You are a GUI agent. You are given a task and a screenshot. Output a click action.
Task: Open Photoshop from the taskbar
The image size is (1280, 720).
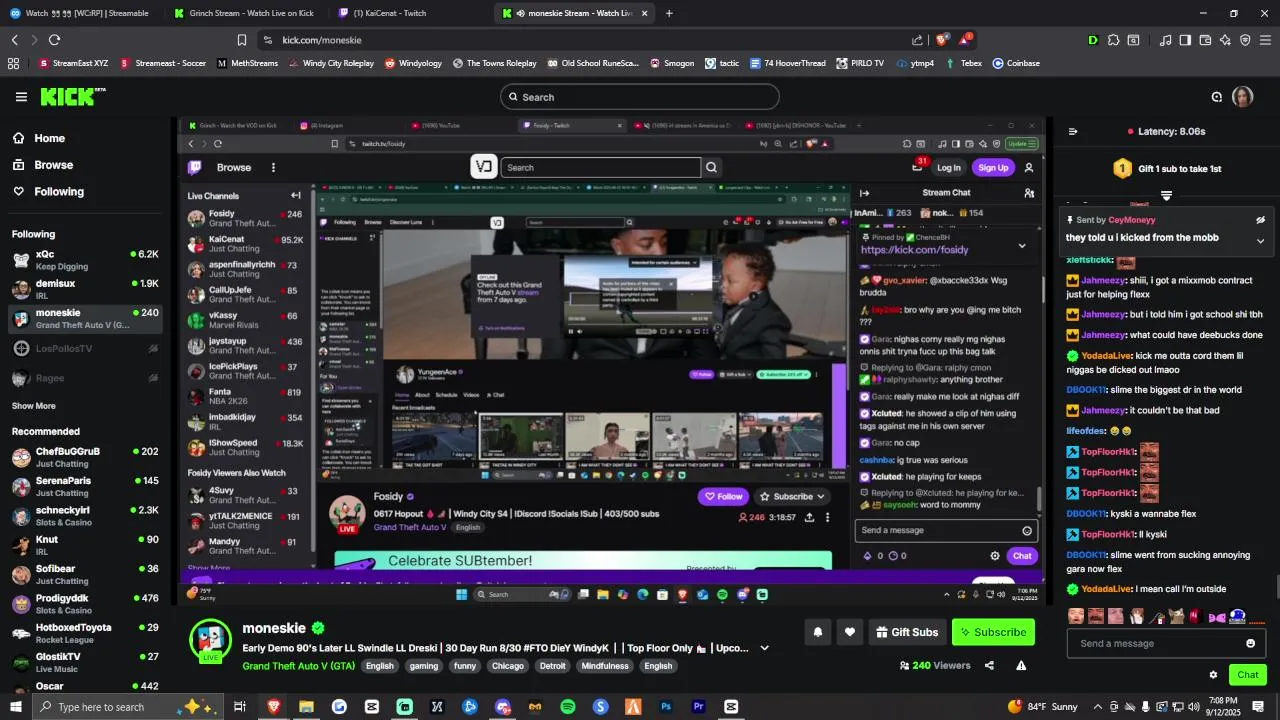click(666, 707)
